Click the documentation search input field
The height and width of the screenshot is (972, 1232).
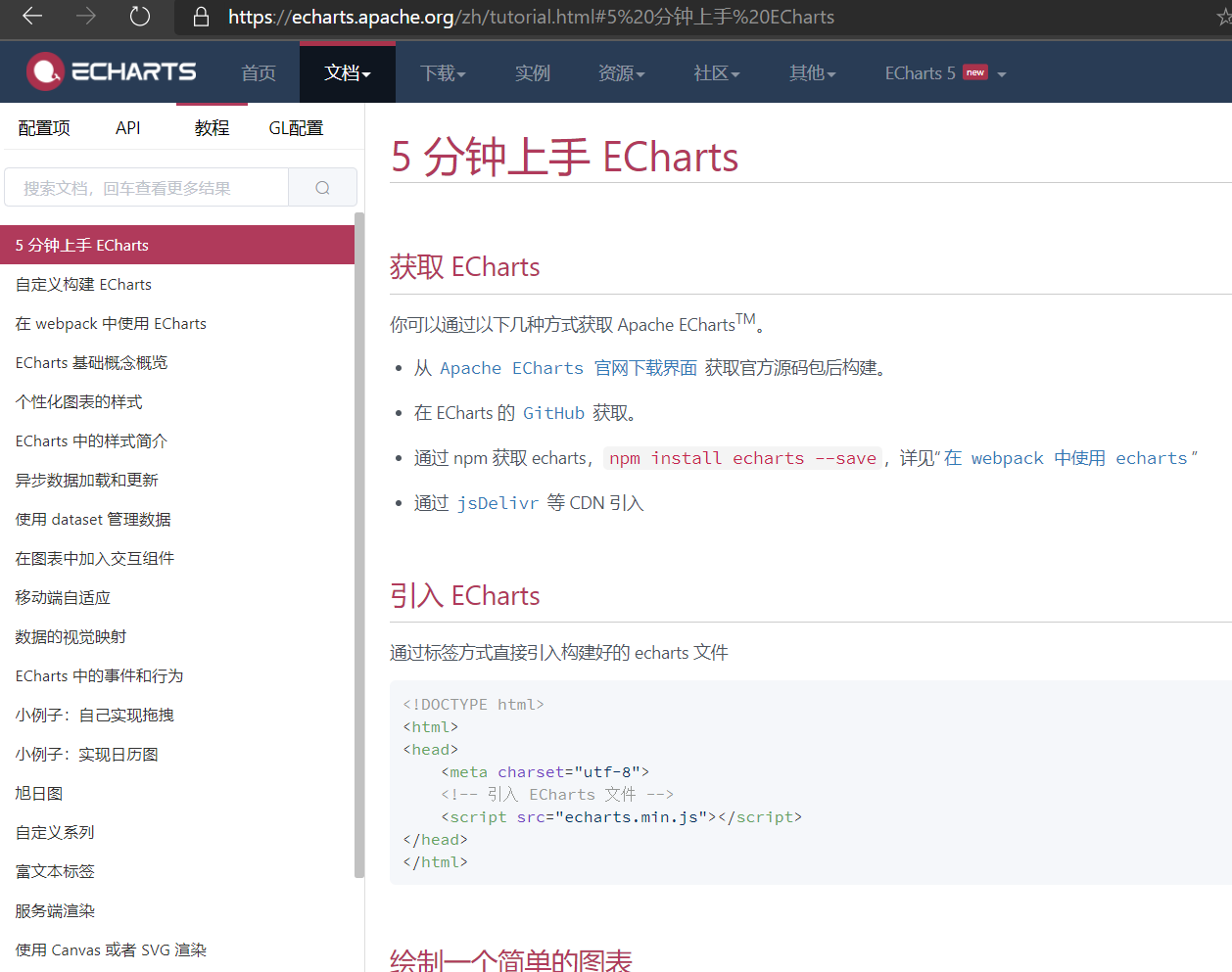coord(147,188)
